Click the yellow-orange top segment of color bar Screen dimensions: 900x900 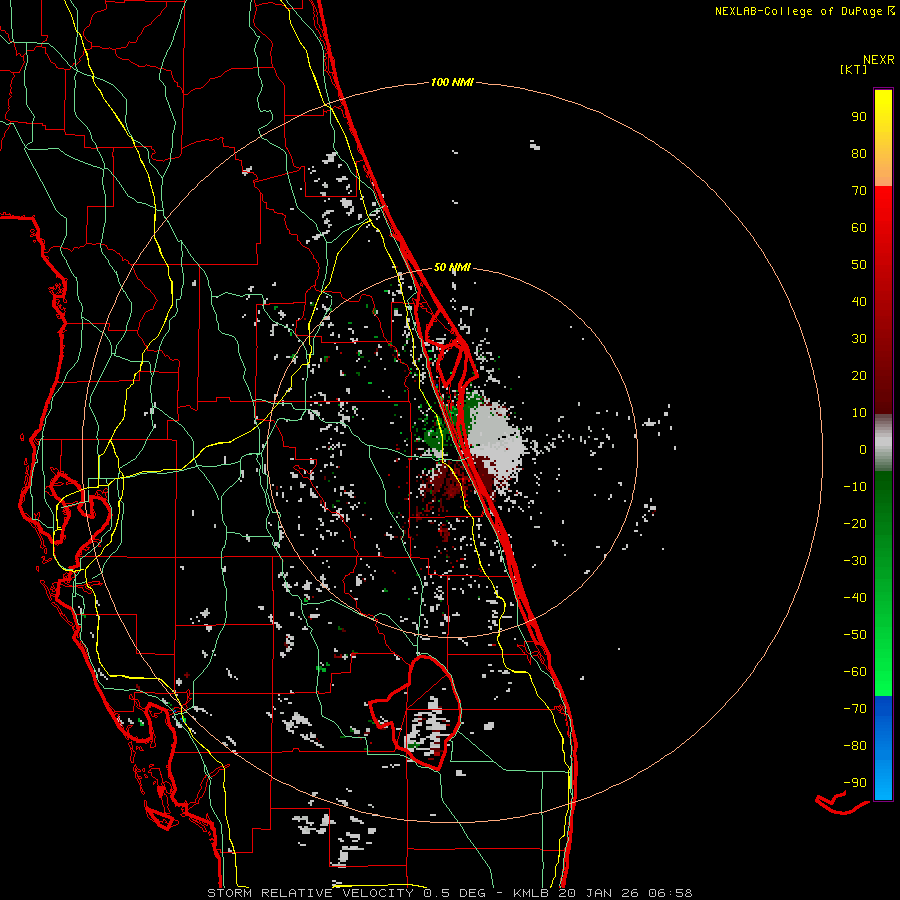coord(883,138)
